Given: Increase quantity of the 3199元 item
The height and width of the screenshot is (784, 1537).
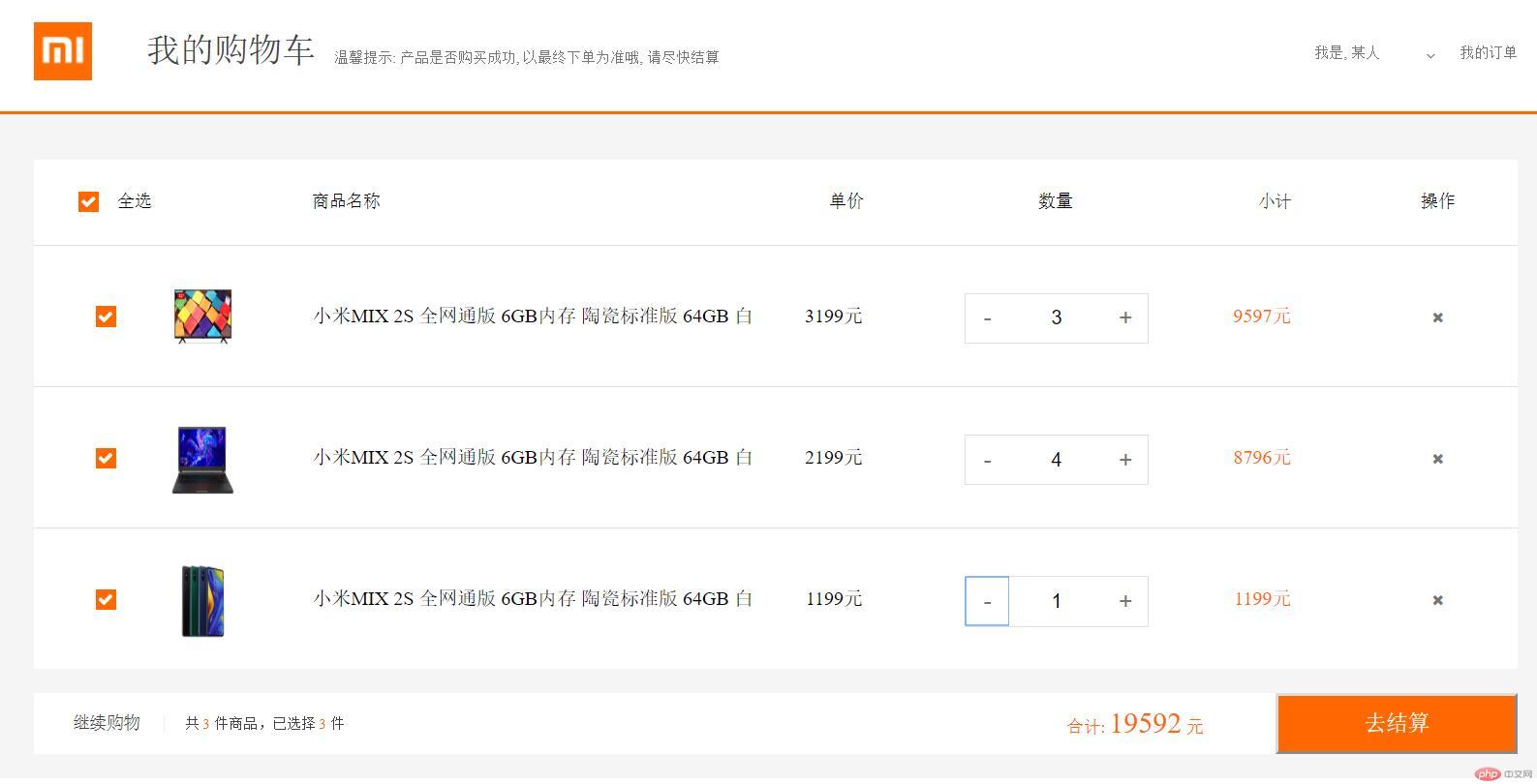Looking at the screenshot, I should click(1125, 317).
